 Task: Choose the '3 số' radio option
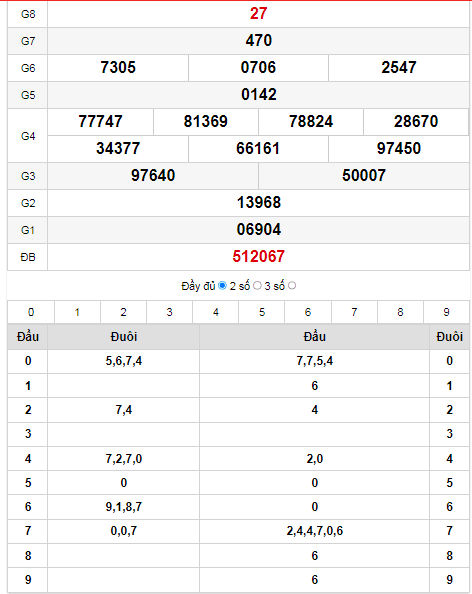pyautogui.click(x=292, y=286)
